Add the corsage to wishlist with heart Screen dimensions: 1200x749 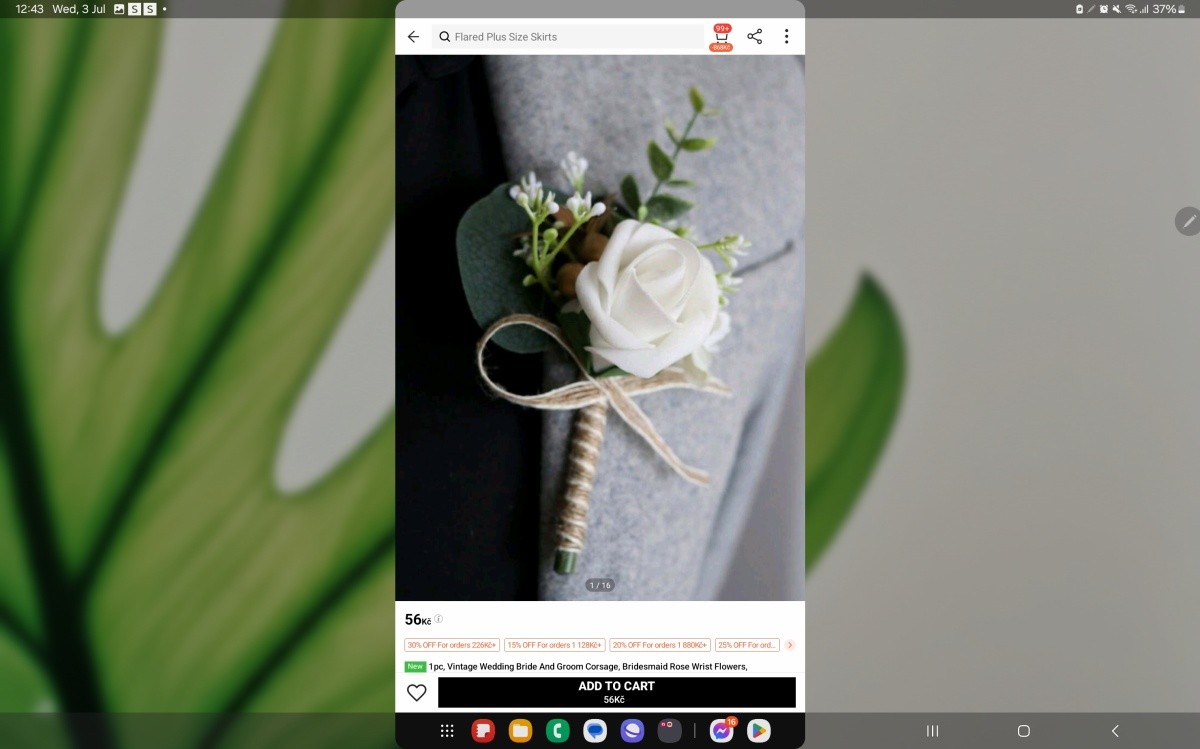(417, 692)
